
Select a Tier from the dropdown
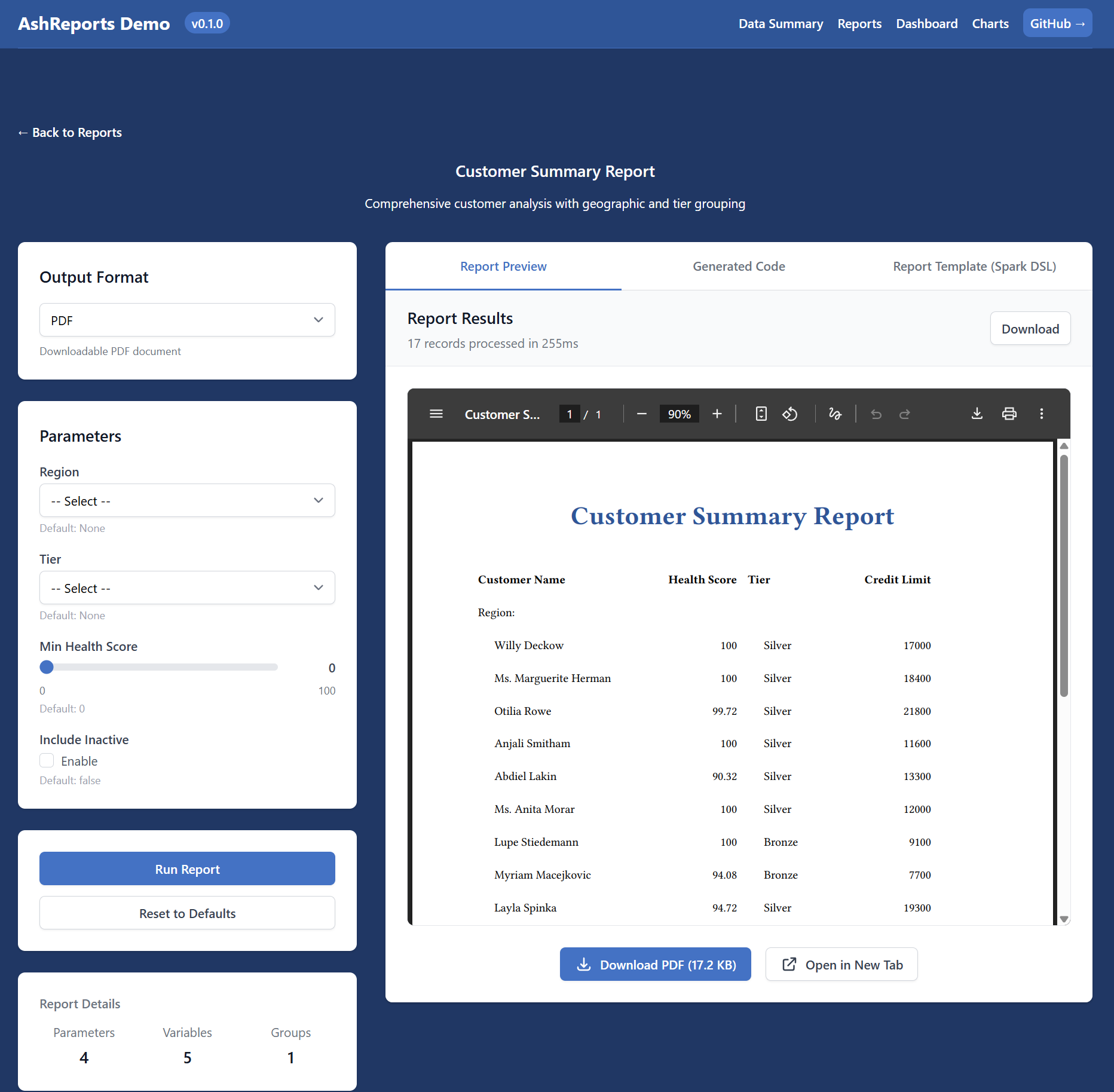187,588
